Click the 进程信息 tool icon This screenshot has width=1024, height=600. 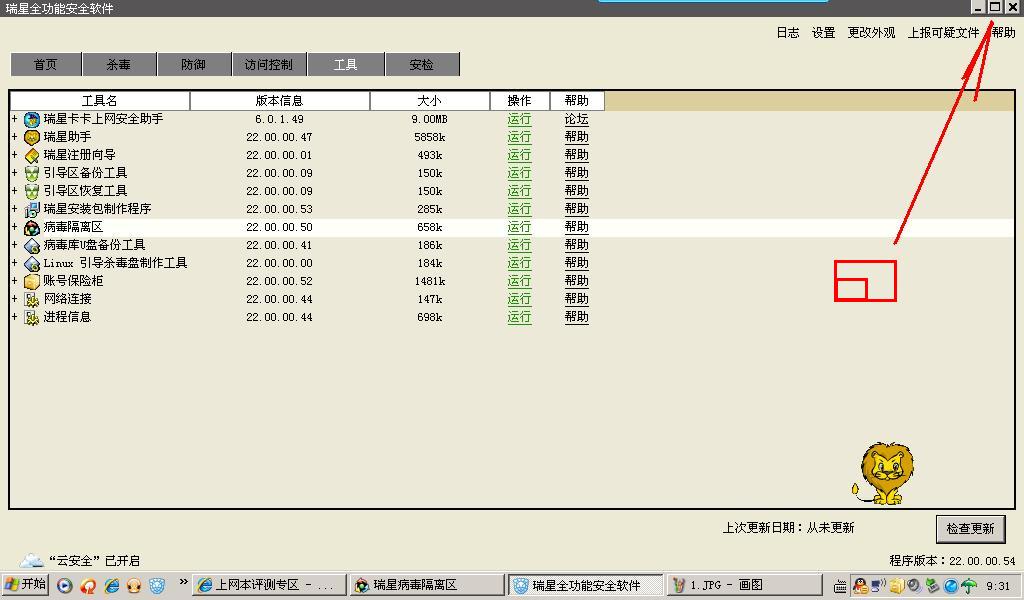[x=31, y=317]
